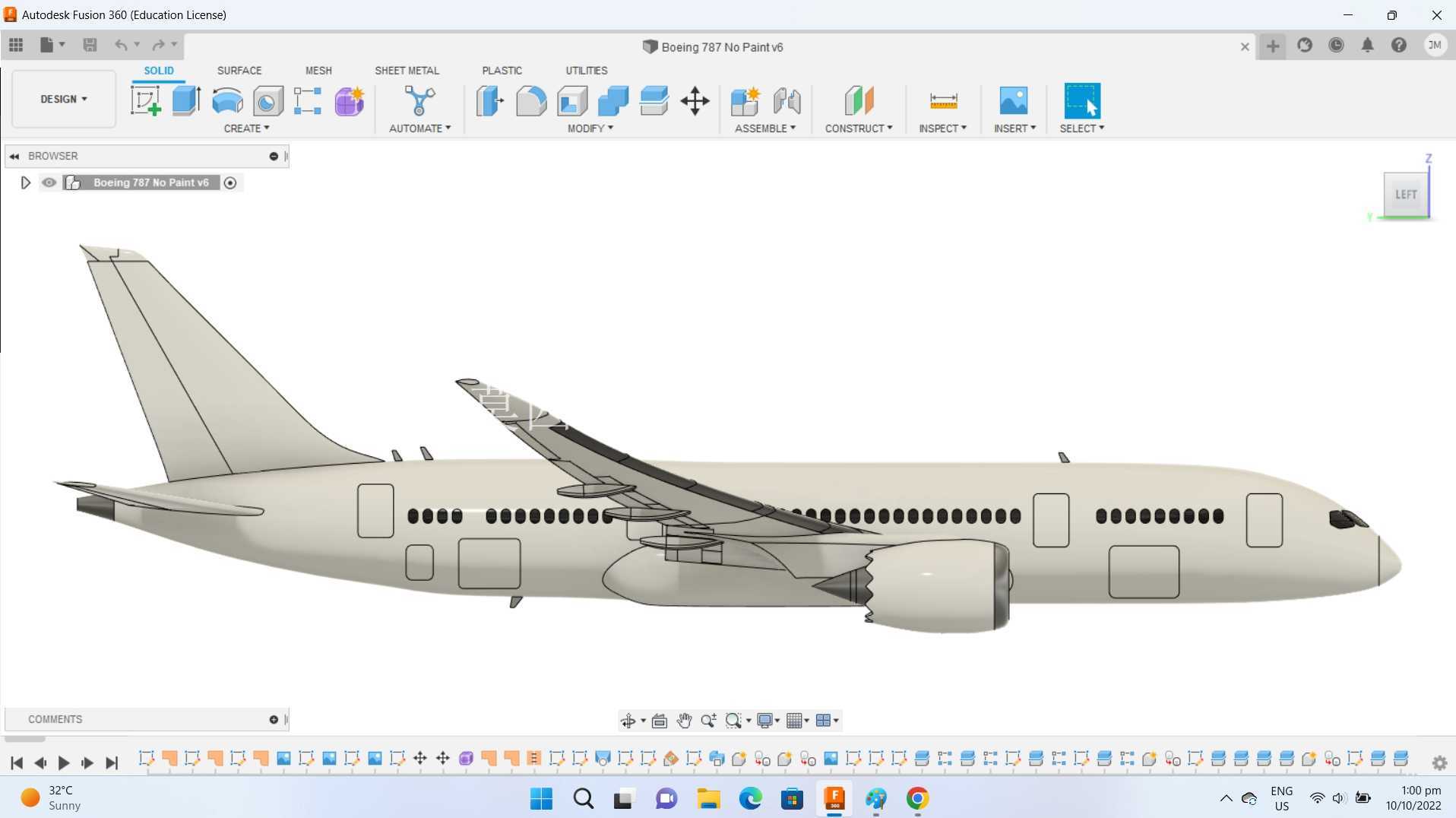Image resolution: width=1456 pixels, height=818 pixels.
Task: Click the LEFT face of ViewCube
Action: pos(1406,195)
